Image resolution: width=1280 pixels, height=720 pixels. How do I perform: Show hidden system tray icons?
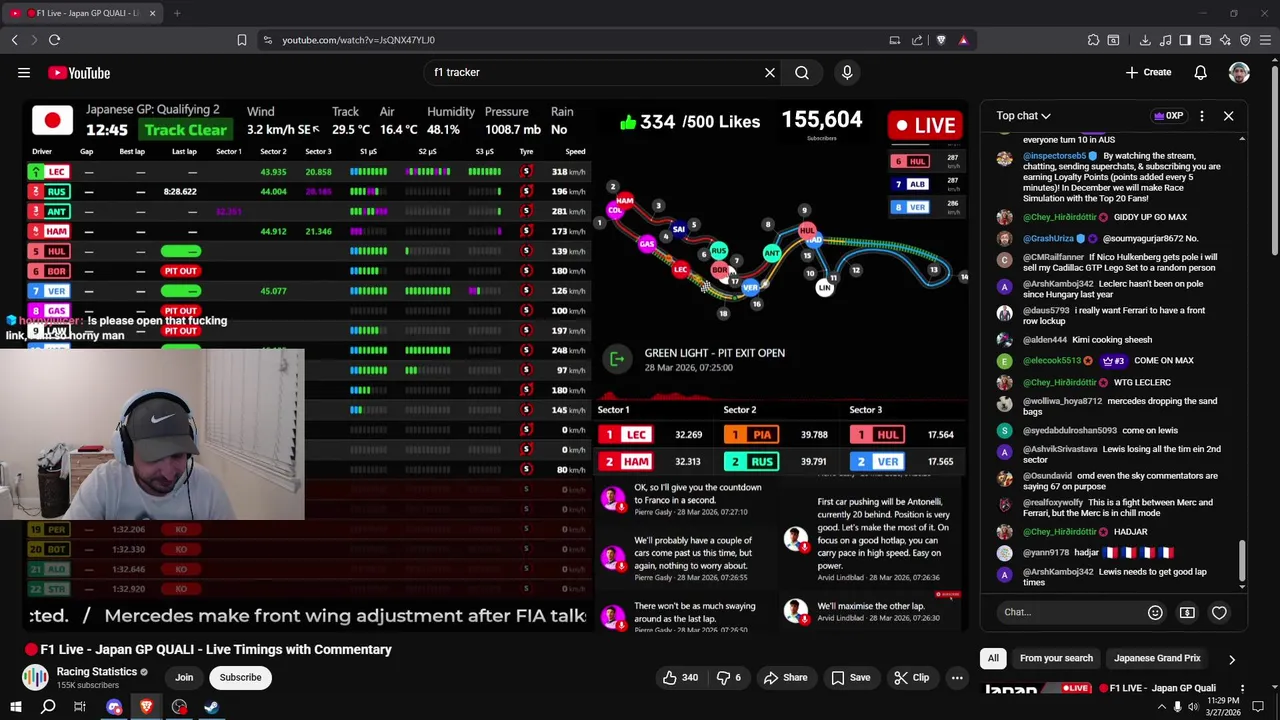1161,707
